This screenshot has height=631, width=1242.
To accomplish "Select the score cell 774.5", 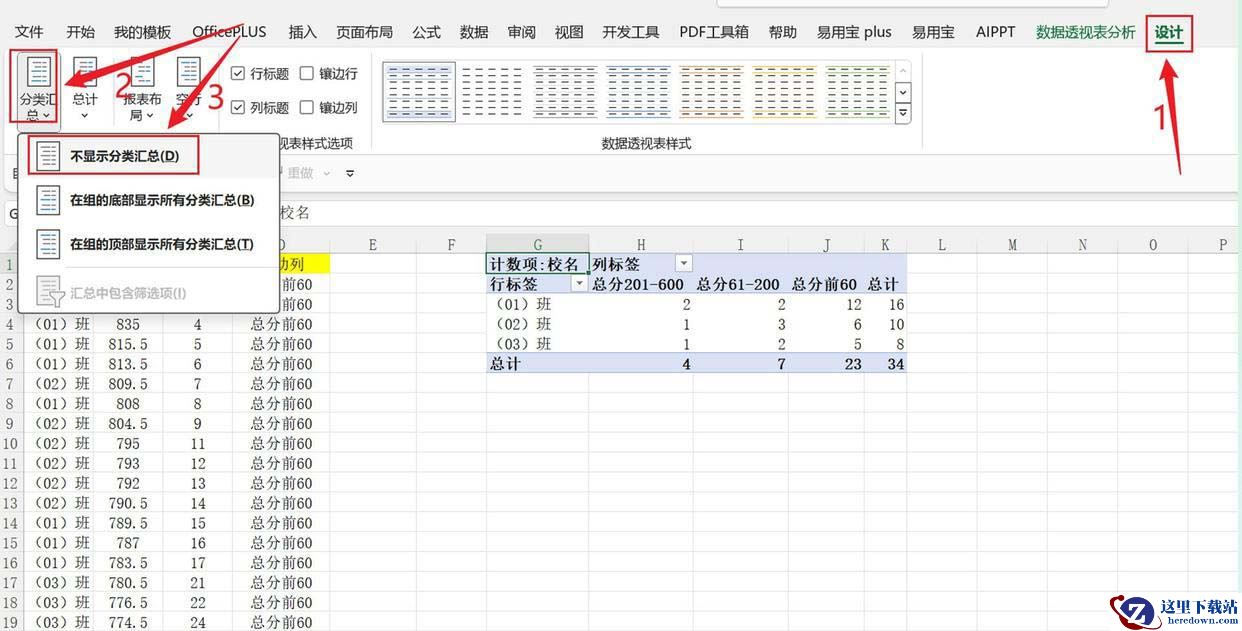I will point(128,622).
